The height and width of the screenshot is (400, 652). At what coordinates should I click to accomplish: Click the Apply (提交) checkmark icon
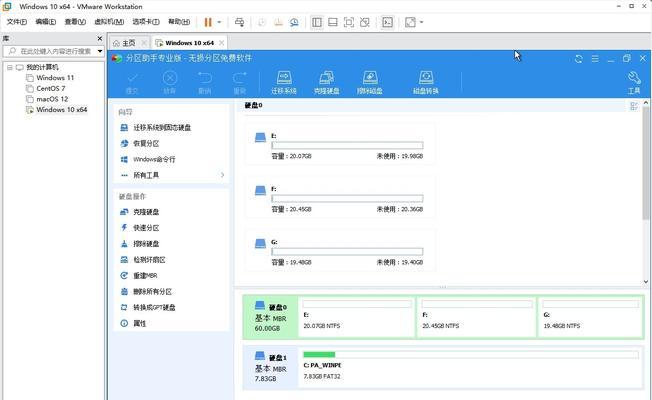(x=132, y=78)
